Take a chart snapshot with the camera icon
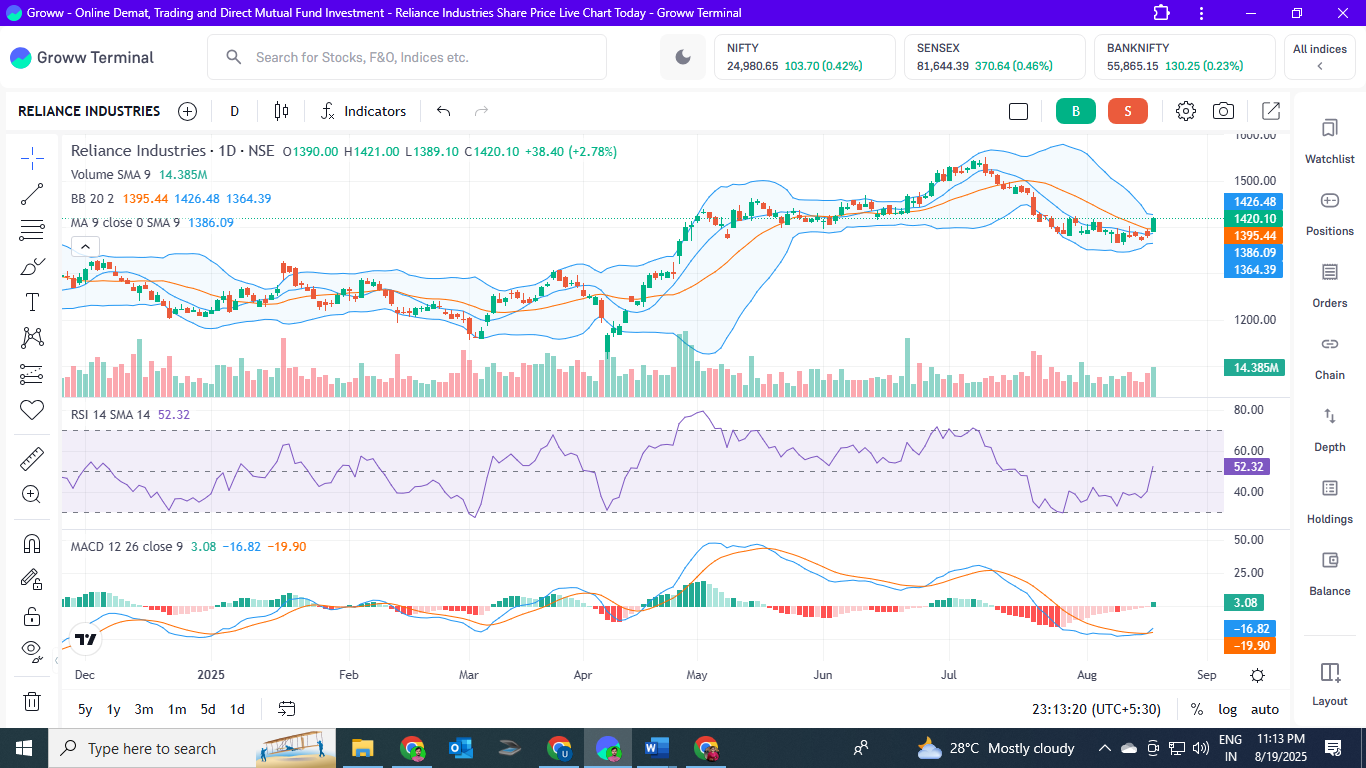The width and height of the screenshot is (1366, 768). click(x=1222, y=111)
